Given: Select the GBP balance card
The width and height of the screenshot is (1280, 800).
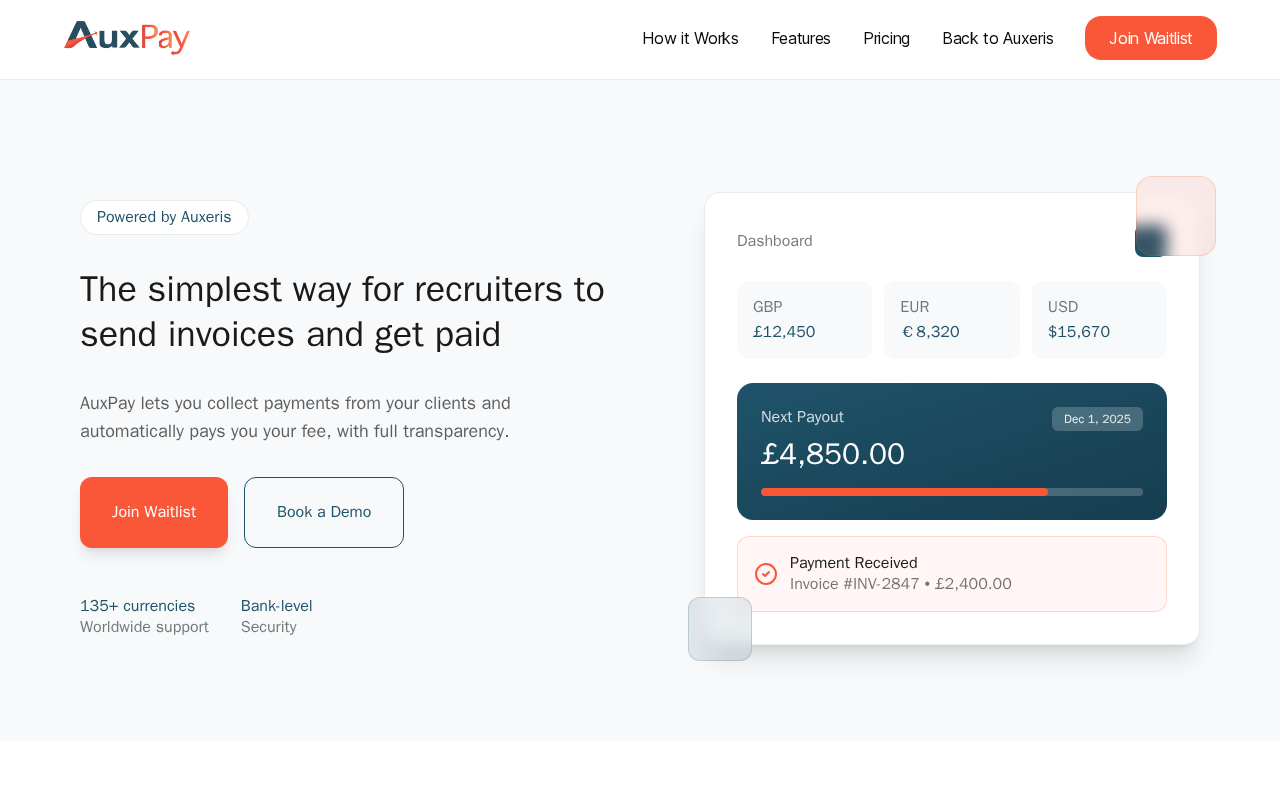Looking at the screenshot, I should click(x=804, y=320).
